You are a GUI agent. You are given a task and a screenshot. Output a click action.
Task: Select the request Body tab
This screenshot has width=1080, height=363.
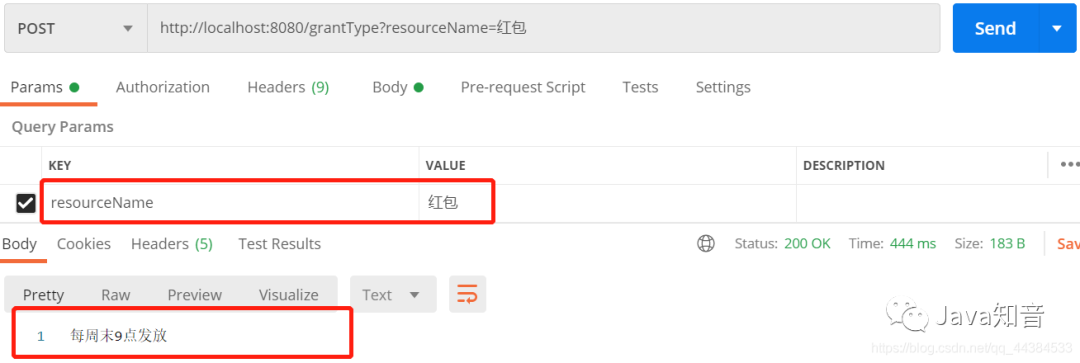tap(397, 87)
